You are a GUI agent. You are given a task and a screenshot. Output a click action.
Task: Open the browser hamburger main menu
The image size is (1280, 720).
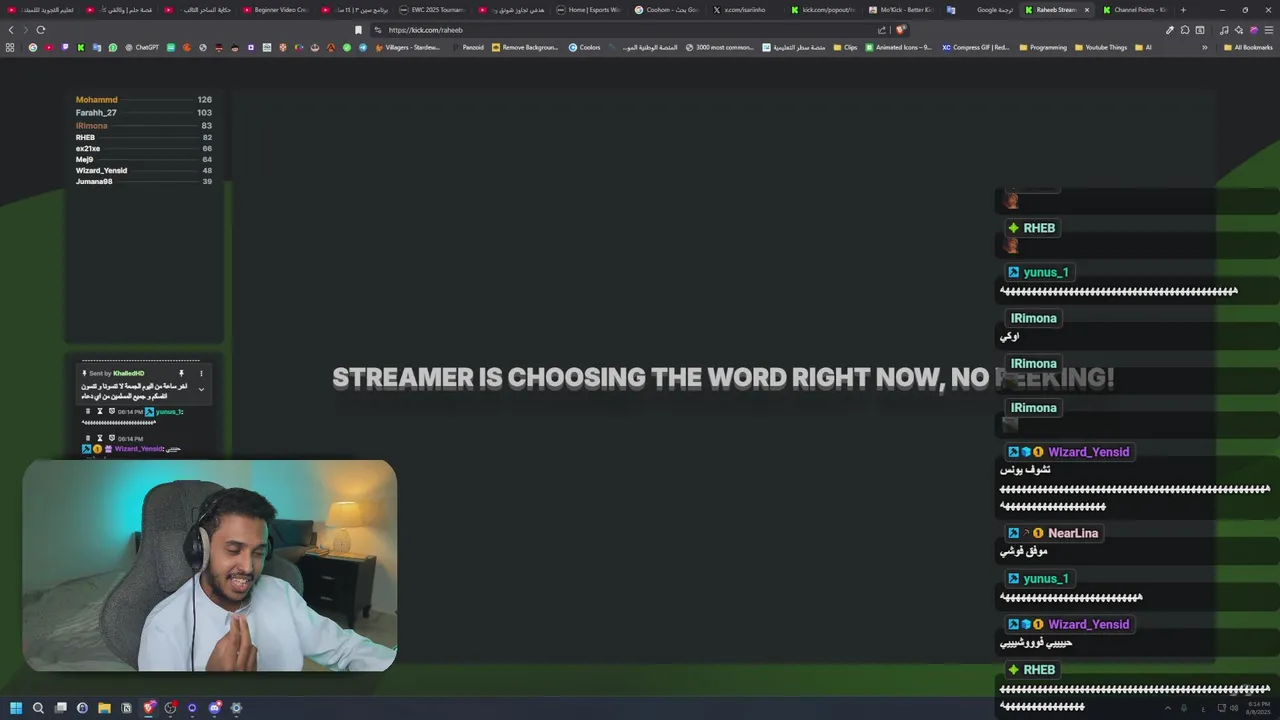coord(1269,30)
